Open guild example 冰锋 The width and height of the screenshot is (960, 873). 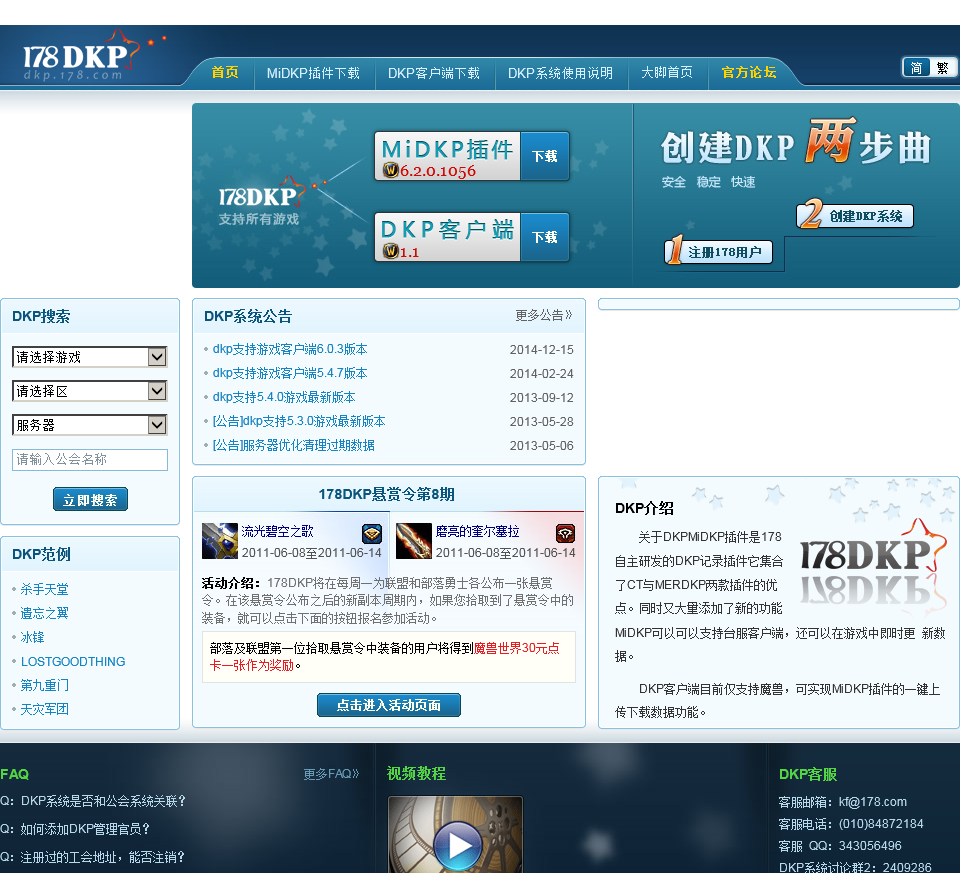pyautogui.click(x=32, y=637)
